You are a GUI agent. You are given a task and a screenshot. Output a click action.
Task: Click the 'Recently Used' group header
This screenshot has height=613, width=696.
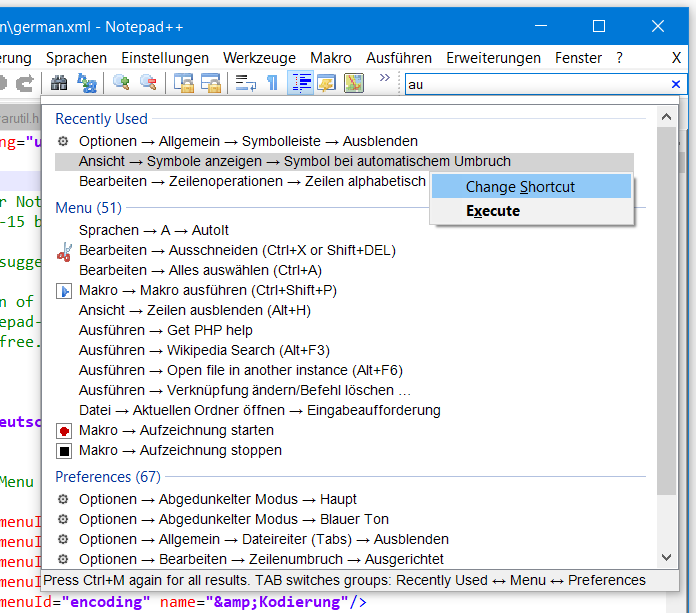(x=101, y=119)
